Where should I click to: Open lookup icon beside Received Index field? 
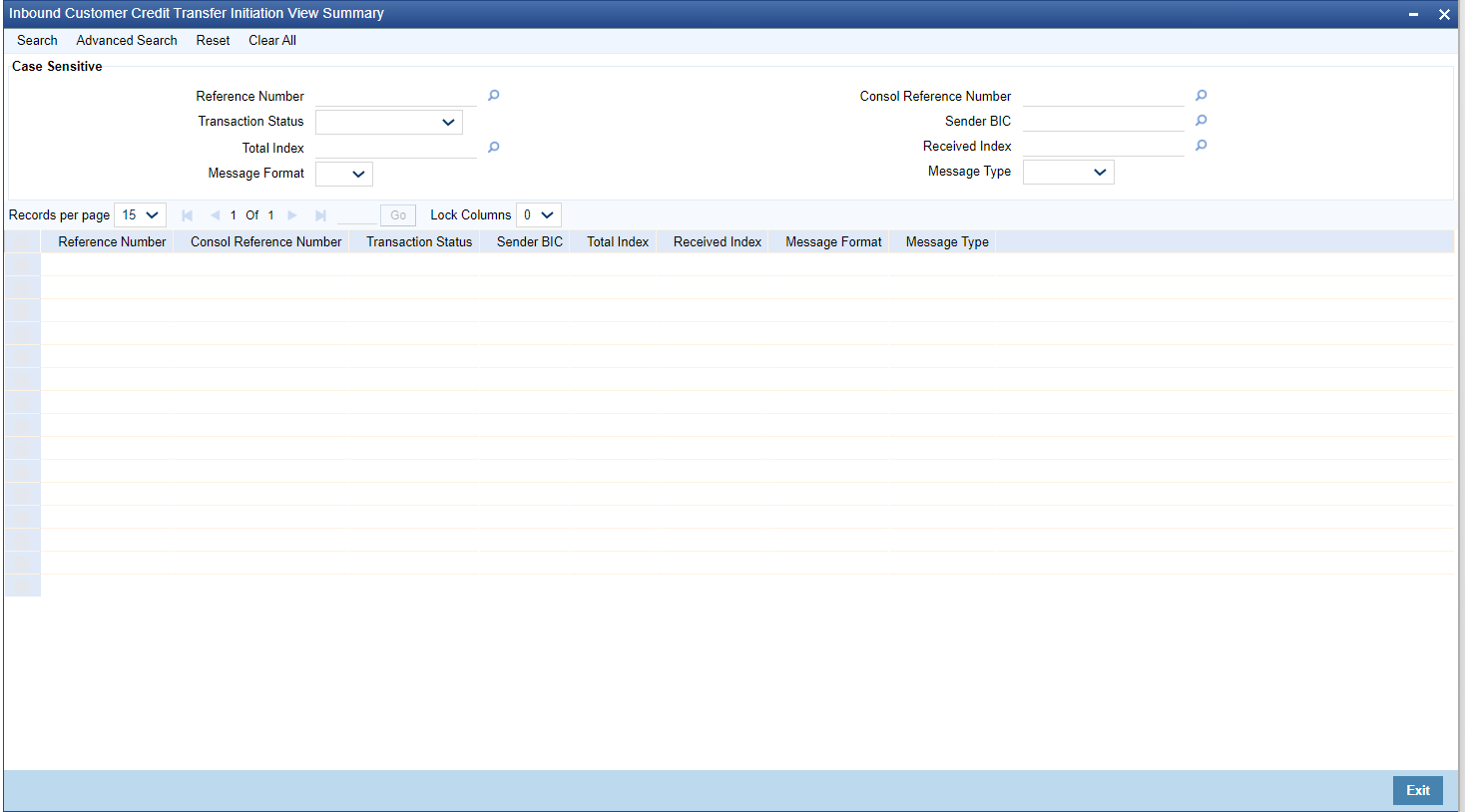1201,146
